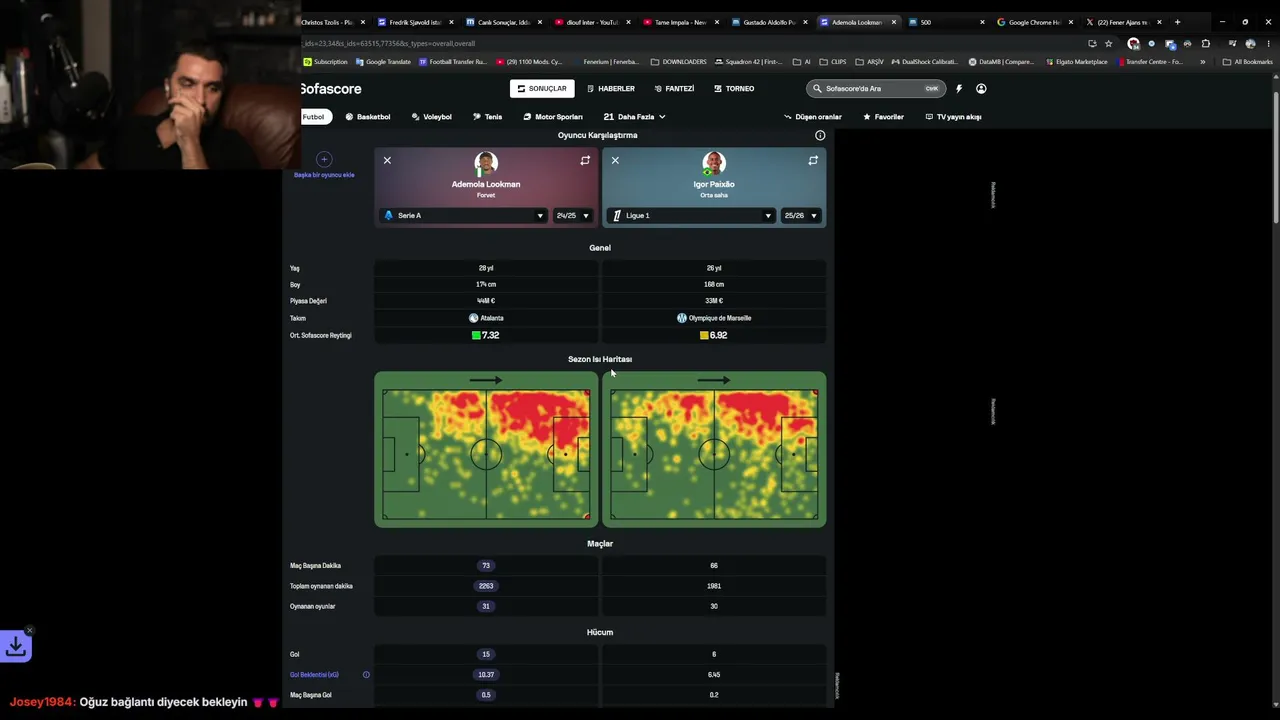
Task: Open the HABERLER section
Action: (610, 89)
